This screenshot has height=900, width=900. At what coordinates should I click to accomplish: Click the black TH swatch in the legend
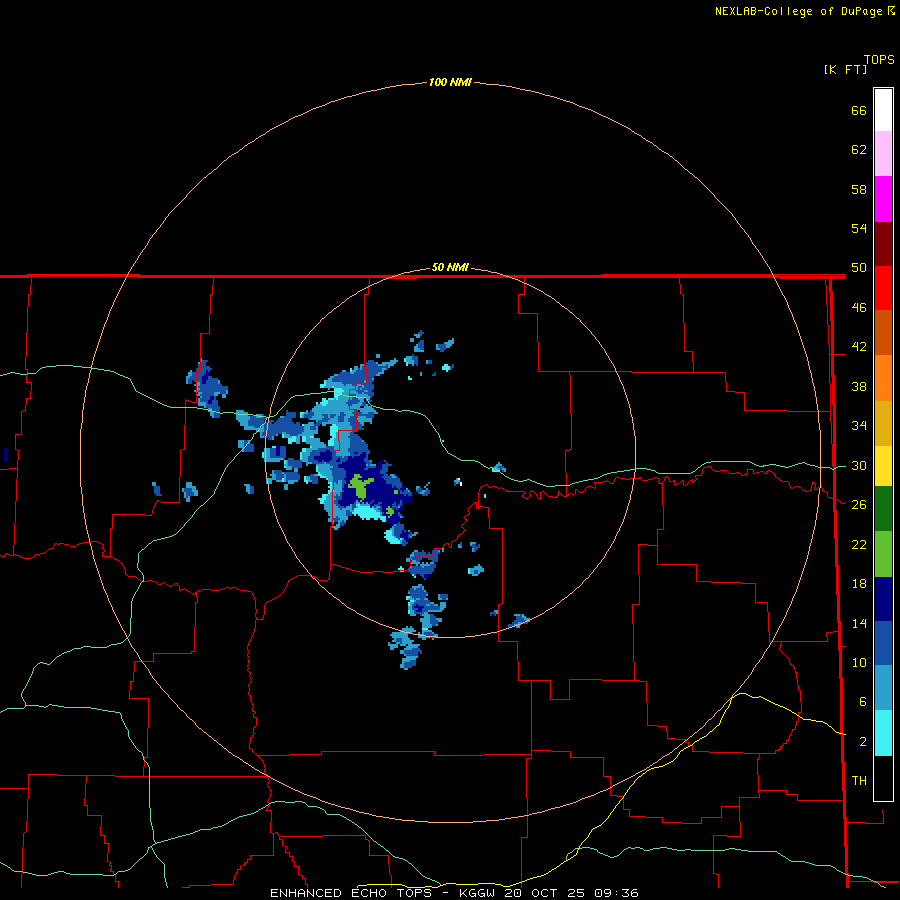click(x=883, y=778)
